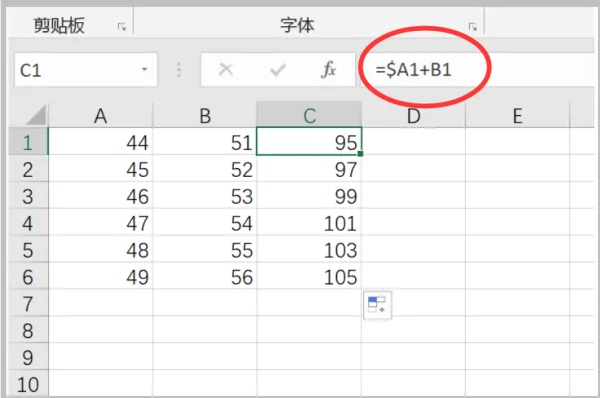Select row 9 header
The height and width of the screenshot is (398, 600).
28,356
